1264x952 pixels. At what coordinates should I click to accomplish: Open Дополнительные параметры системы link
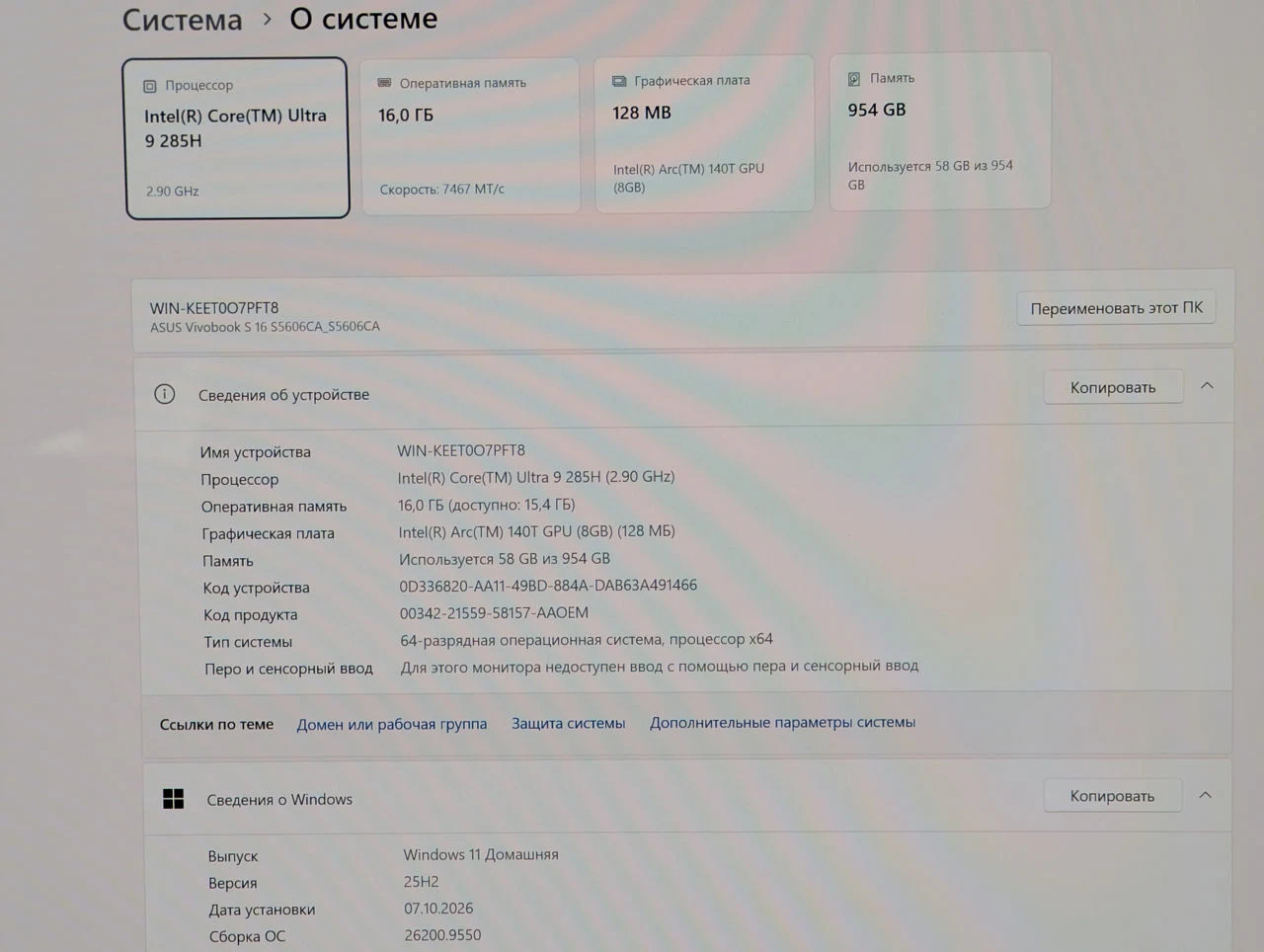pyautogui.click(x=782, y=722)
